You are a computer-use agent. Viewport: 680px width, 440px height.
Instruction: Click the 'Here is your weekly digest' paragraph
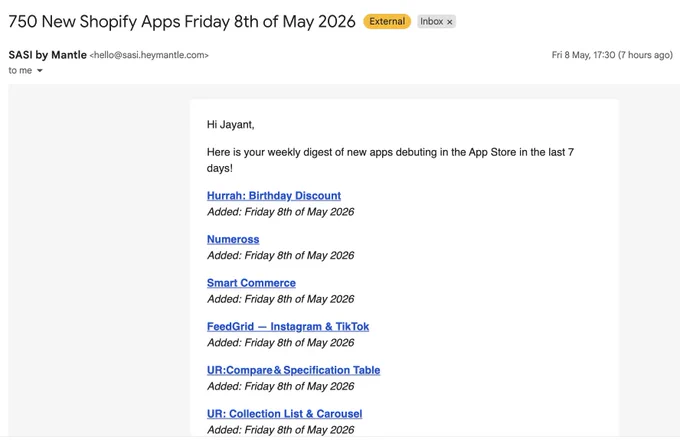390,160
